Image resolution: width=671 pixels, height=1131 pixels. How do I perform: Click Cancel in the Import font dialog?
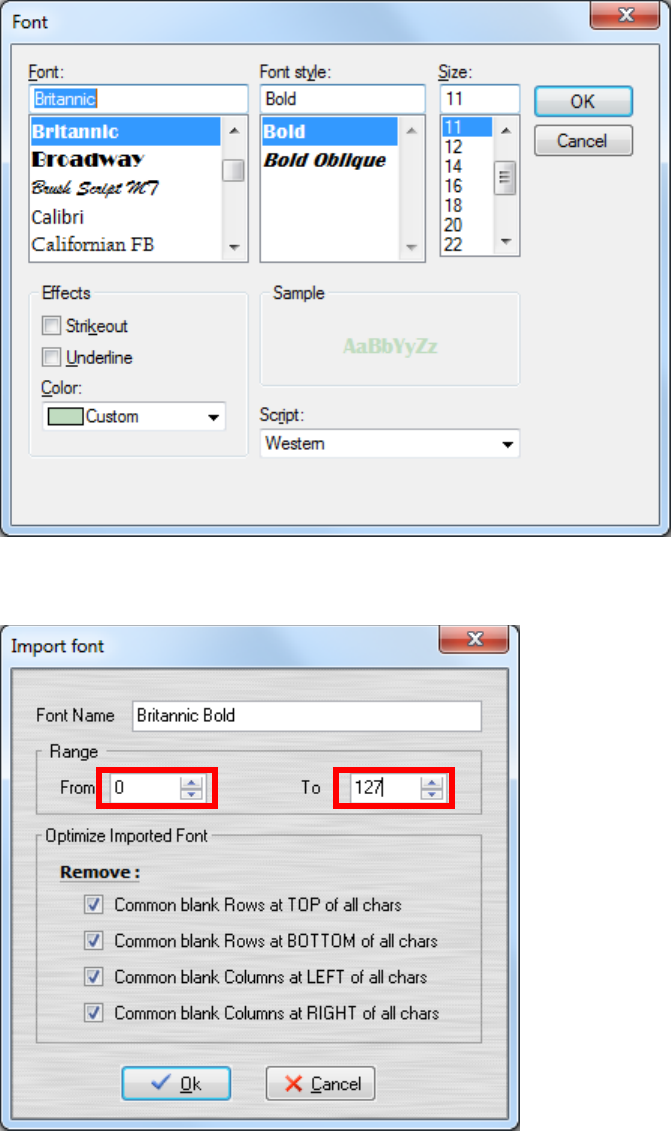[320, 1083]
